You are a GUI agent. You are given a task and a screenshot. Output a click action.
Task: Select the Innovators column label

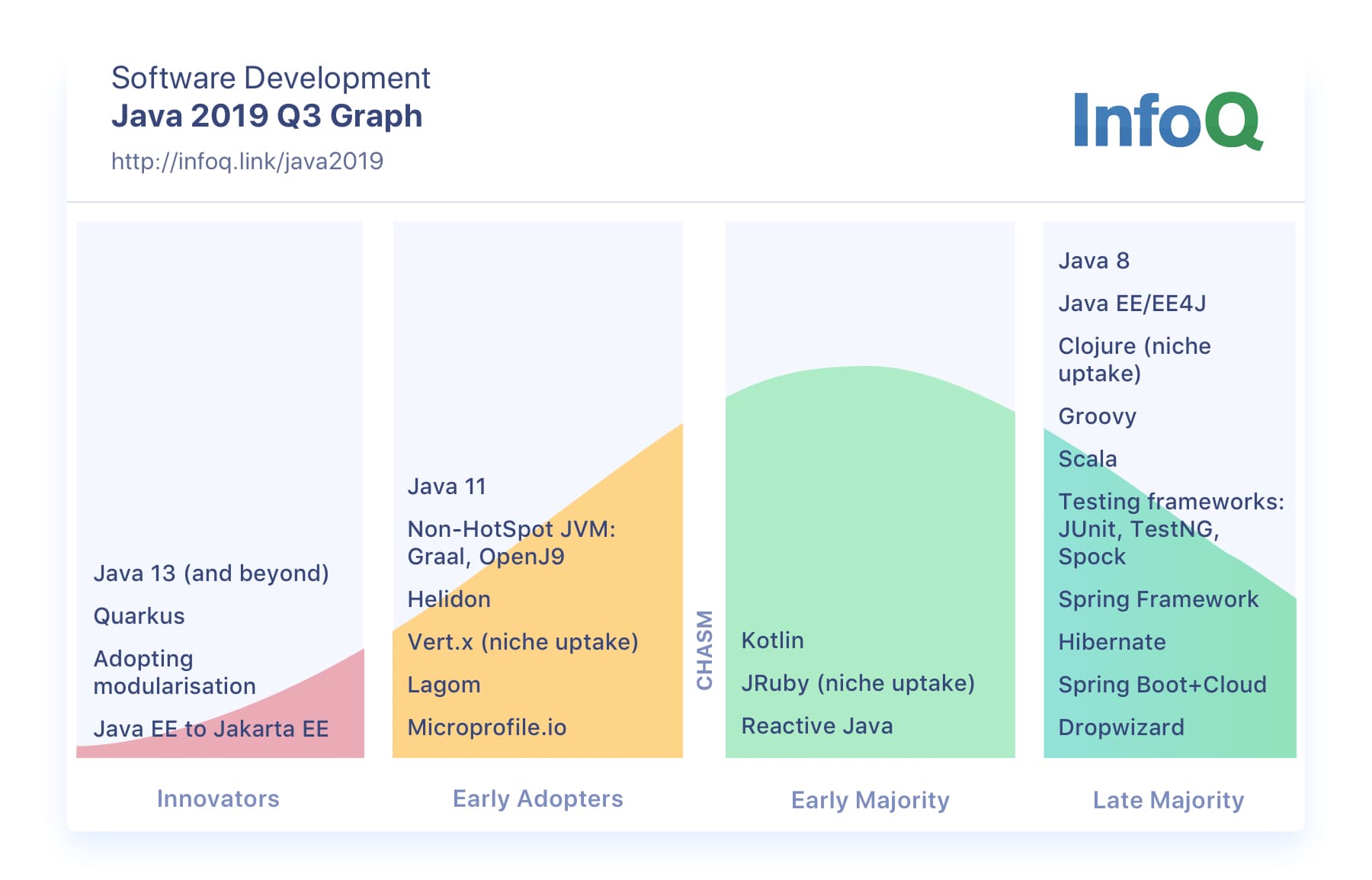(x=218, y=798)
